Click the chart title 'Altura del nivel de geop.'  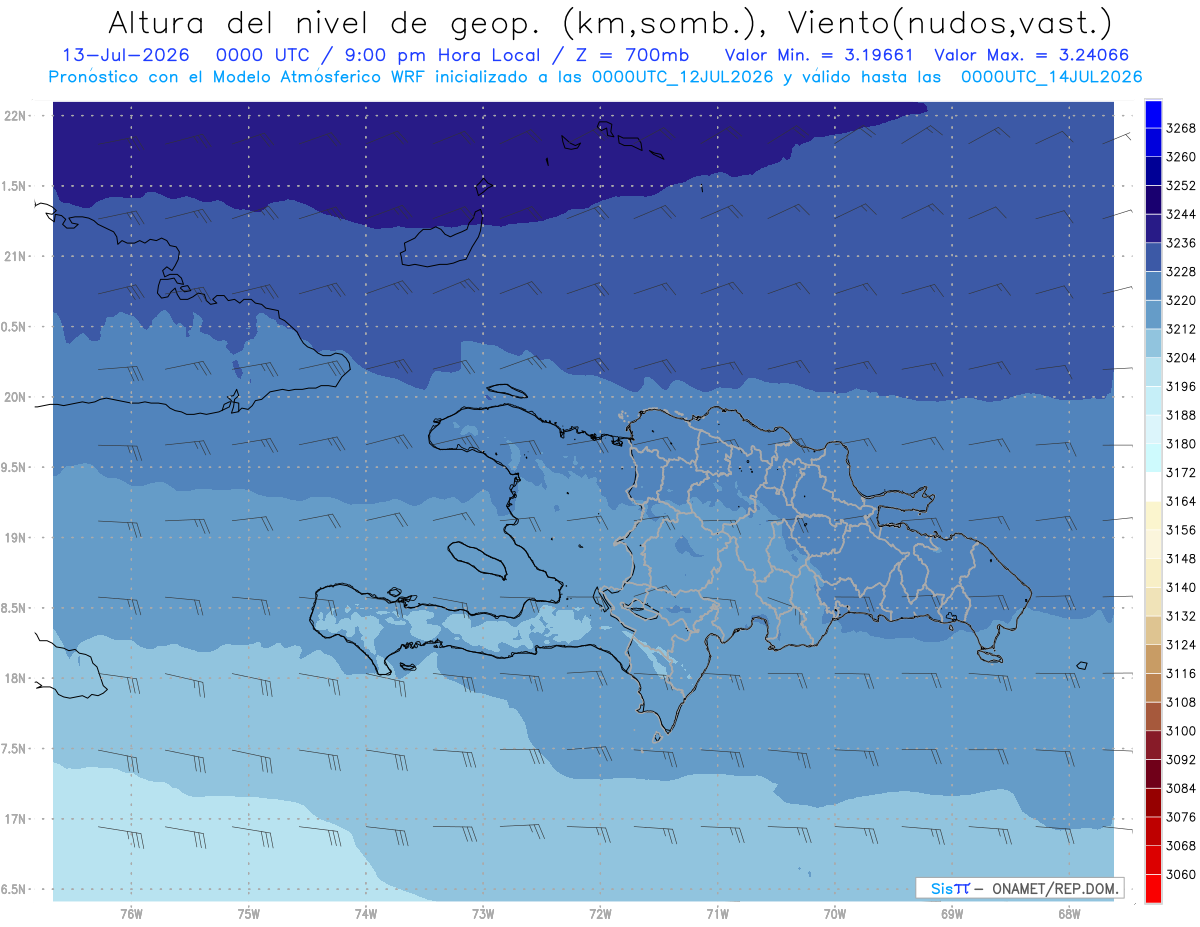coord(326,22)
